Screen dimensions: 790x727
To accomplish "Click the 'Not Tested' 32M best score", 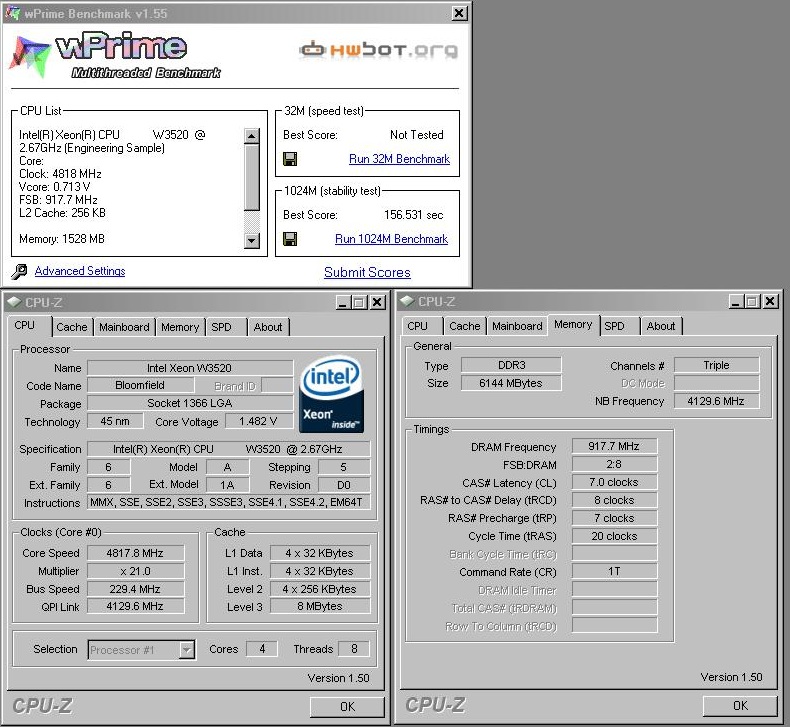I will pos(417,135).
